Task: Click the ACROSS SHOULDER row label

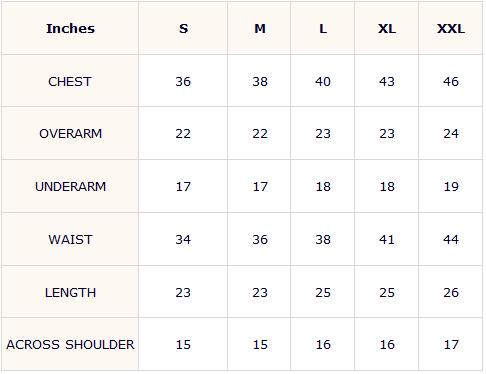Action: (x=70, y=345)
